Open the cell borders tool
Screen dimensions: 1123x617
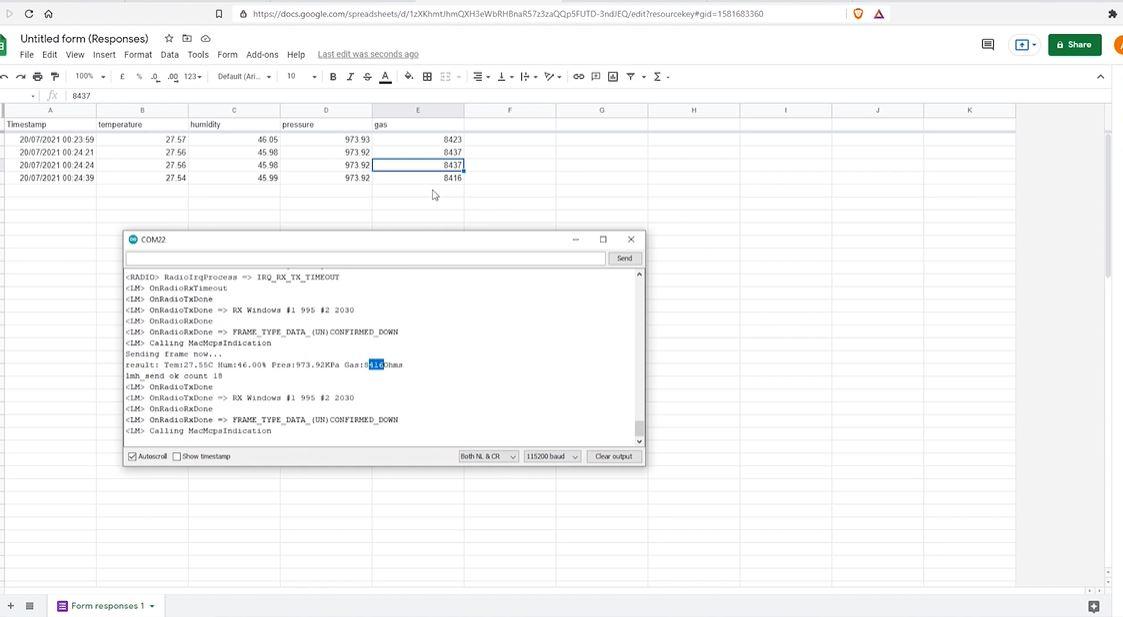pyautogui.click(x=427, y=77)
